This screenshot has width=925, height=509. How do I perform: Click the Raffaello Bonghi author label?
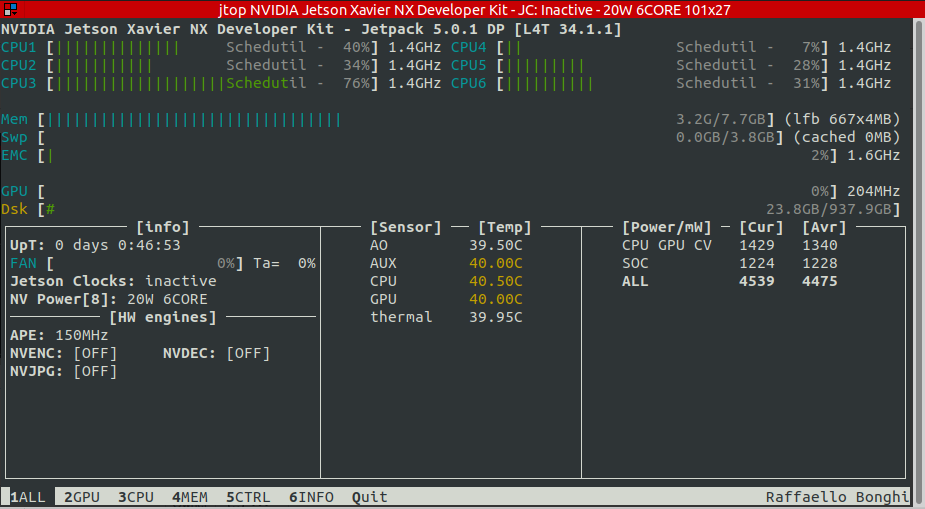click(838, 497)
